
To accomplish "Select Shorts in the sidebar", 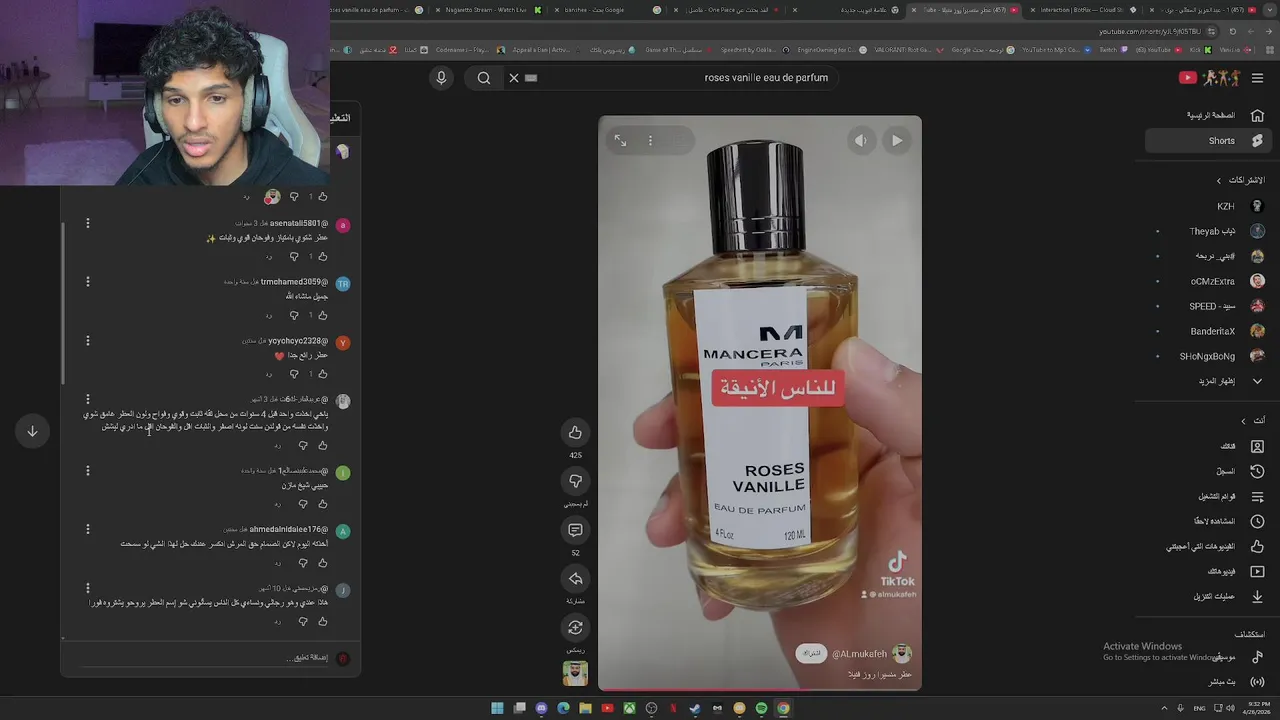I will pyautogui.click(x=1209, y=141).
